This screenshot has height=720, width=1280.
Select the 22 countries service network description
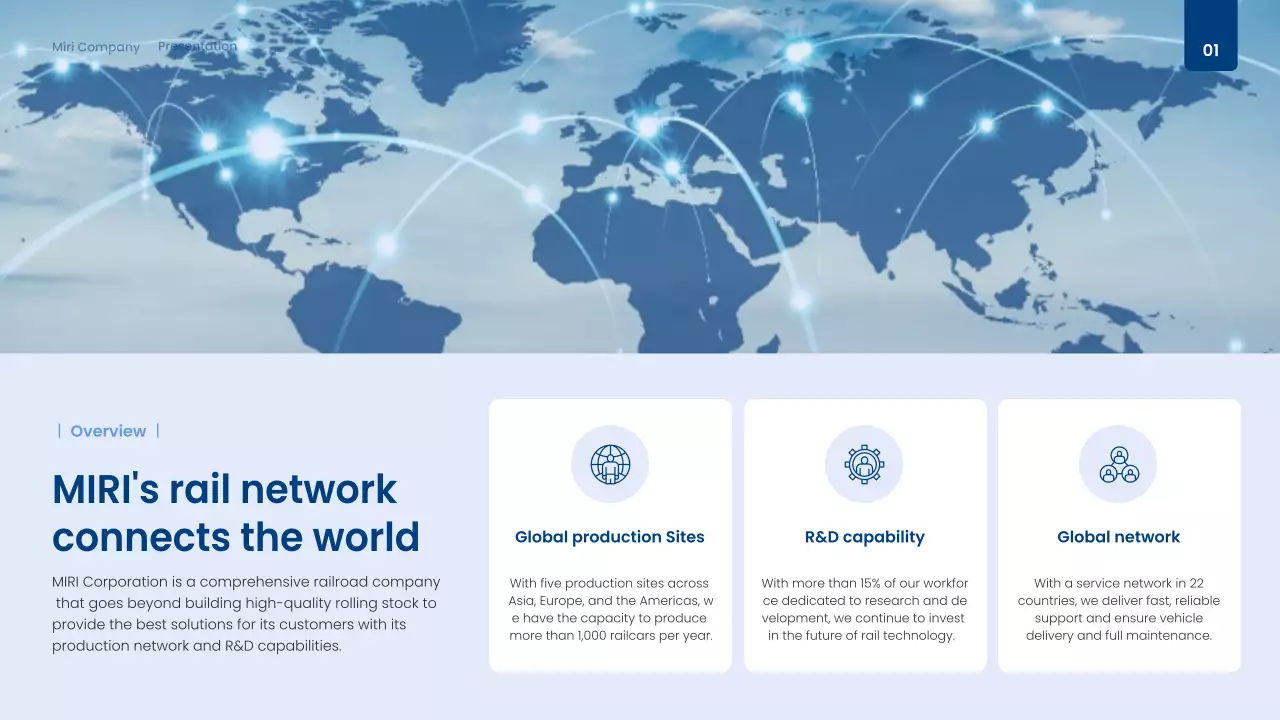(x=1118, y=609)
